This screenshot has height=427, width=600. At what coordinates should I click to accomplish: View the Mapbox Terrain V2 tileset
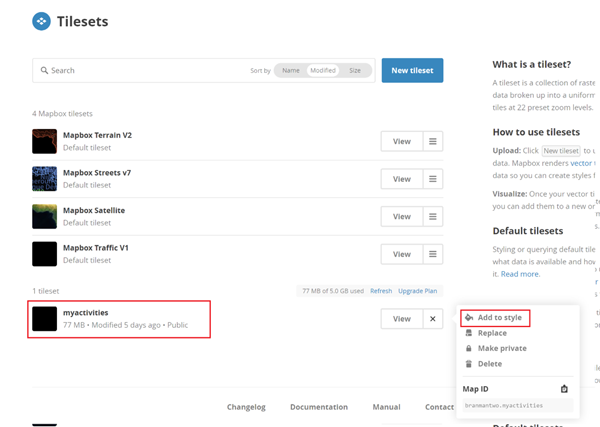402,142
